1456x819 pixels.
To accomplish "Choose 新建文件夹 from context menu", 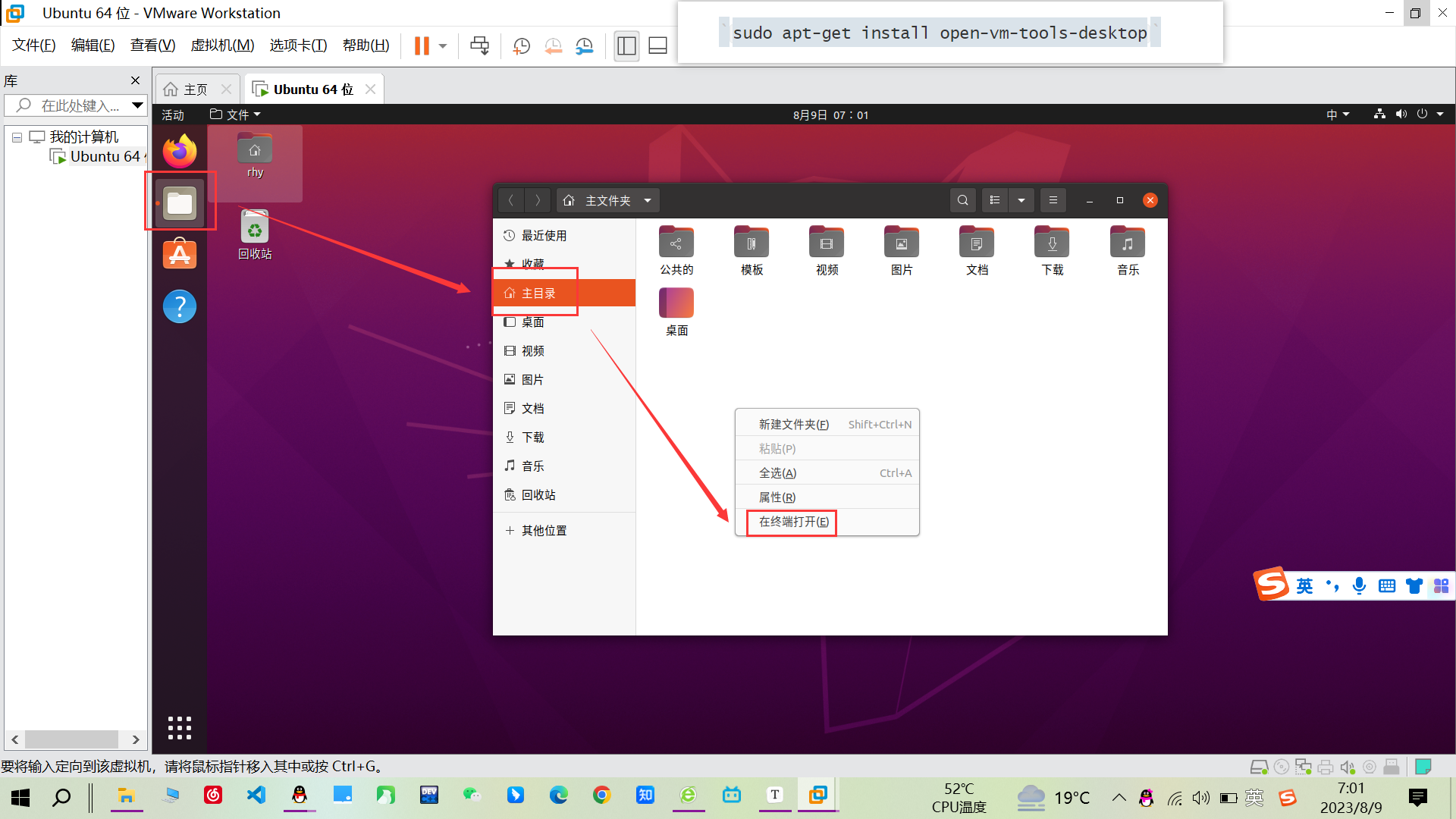I will pos(827,425).
